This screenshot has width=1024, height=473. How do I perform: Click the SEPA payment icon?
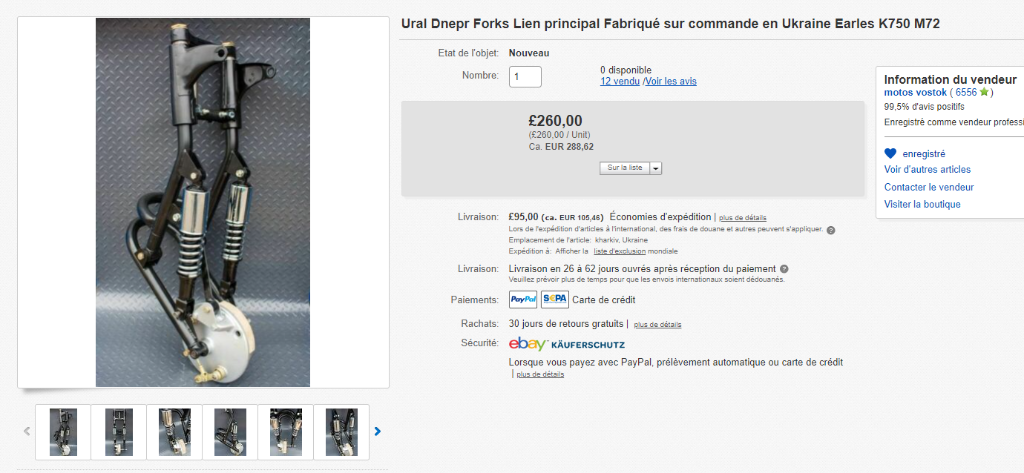pyautogui.click(x=554, y=299)
